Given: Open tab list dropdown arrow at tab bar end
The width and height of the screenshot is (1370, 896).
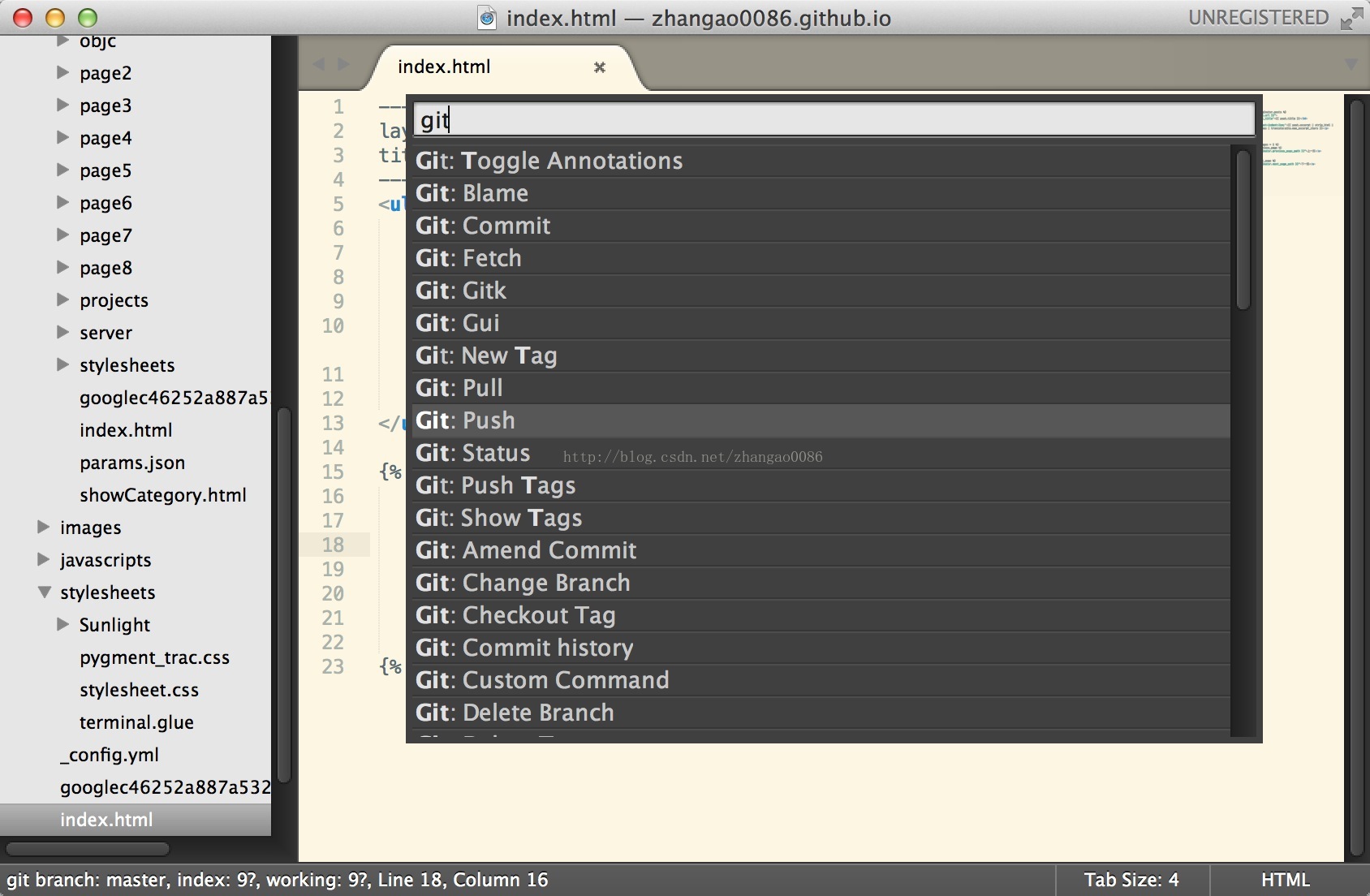Looking at the screenshot, I should coord(1351,64).
